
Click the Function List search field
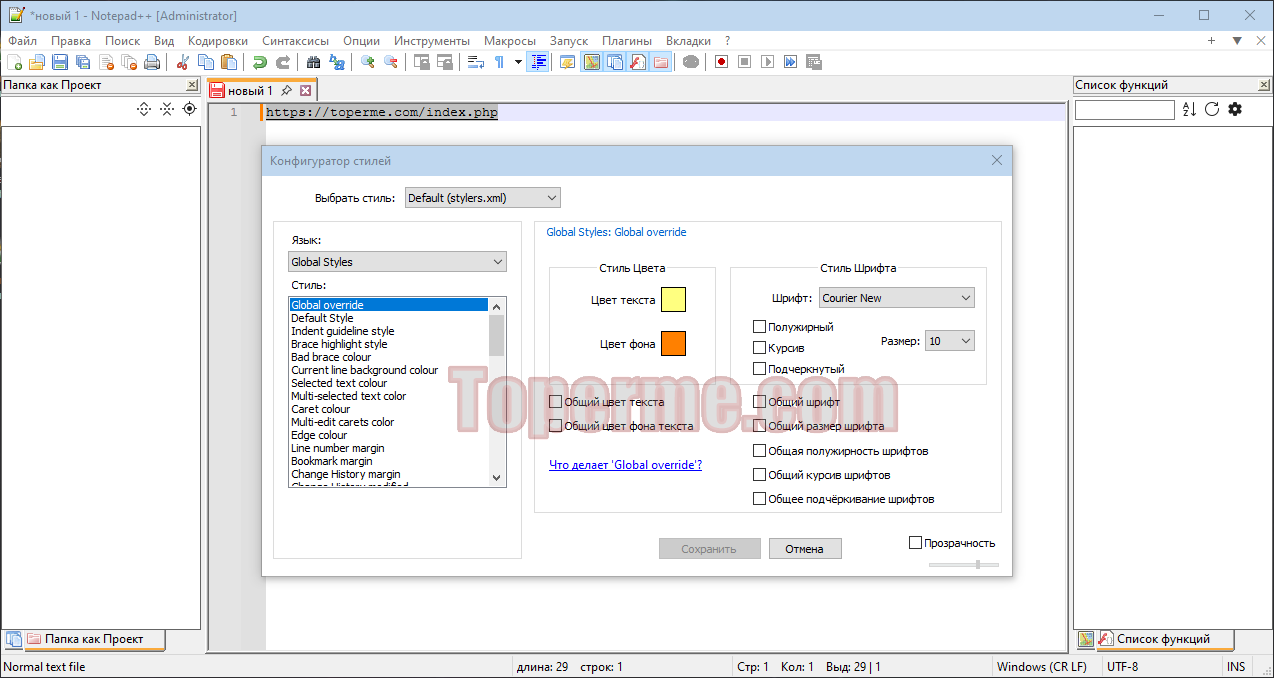1125,110
